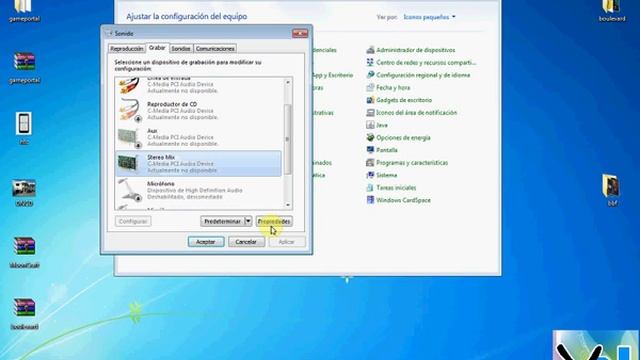The width and height of the screenshot is (640, 360).
Task: Switch to the Comunicaciones tab
Action: tap(215, 49)
